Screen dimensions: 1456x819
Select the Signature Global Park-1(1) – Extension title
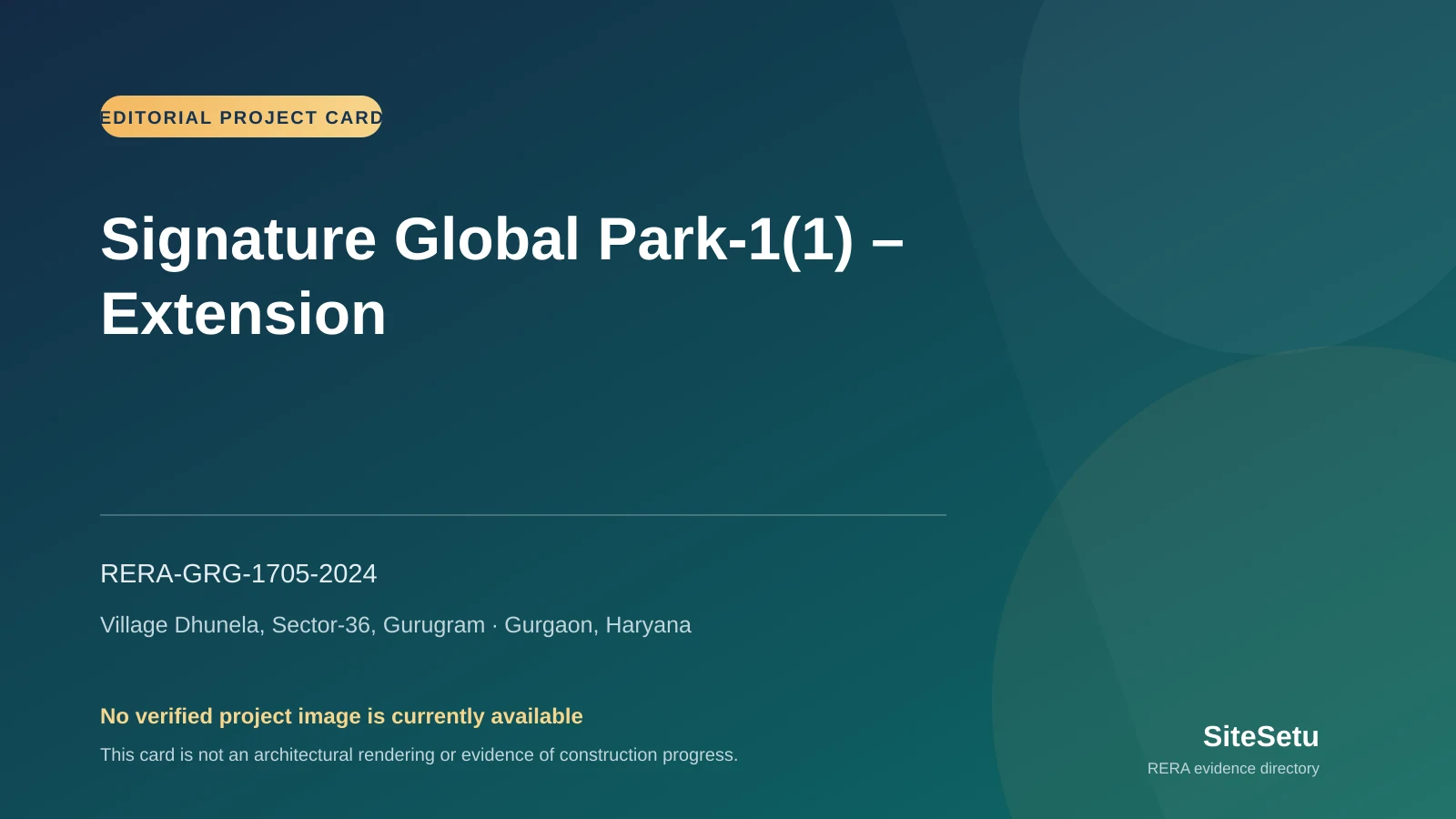[x=501, y=277]
